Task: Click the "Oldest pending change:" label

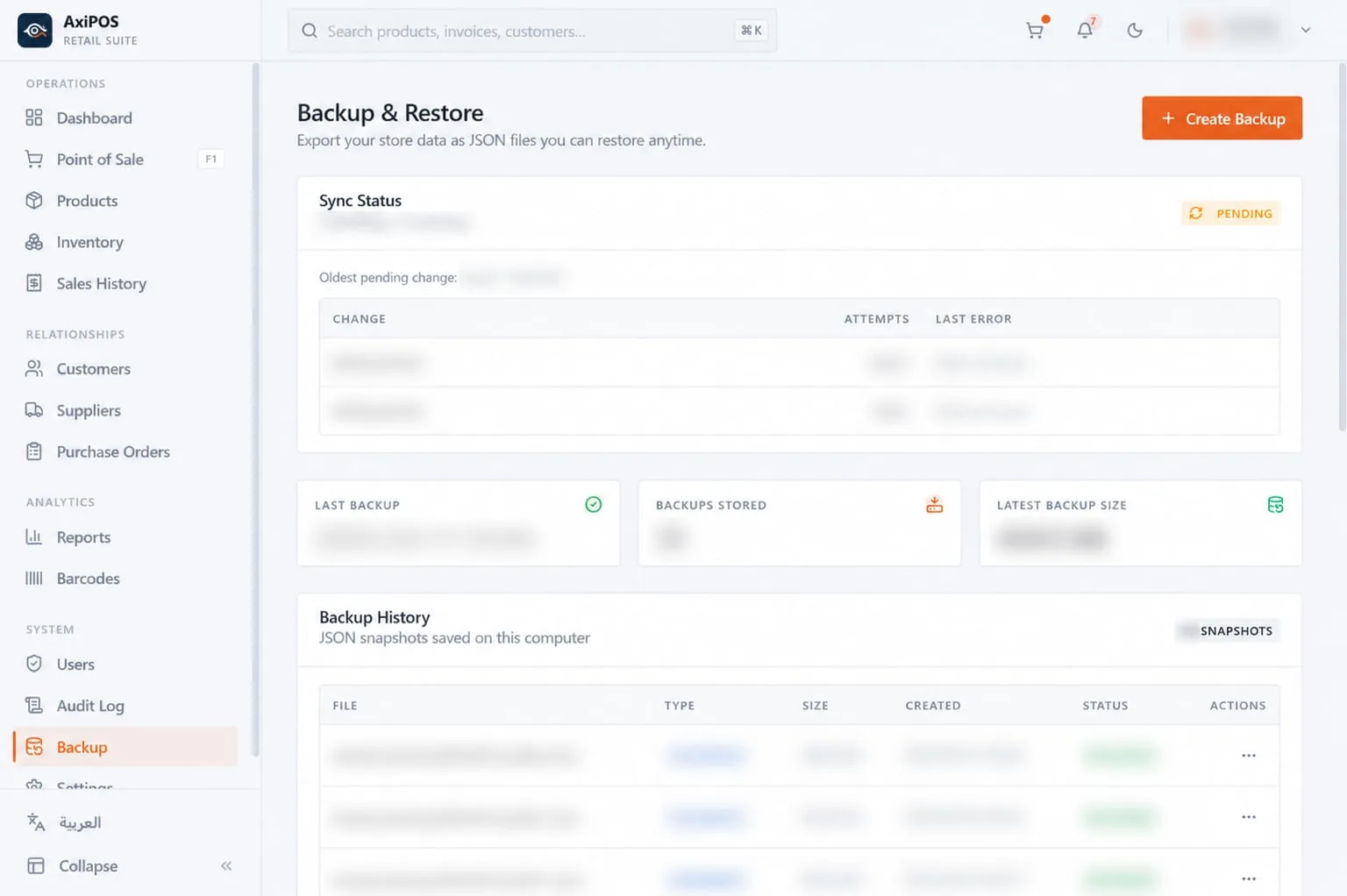Action: pyautogui.click(x=388, y=277)
